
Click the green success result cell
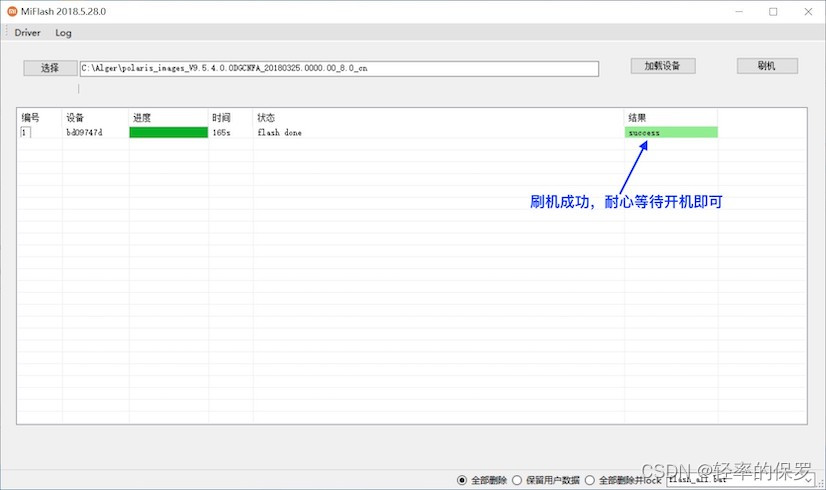pos(671,132)
